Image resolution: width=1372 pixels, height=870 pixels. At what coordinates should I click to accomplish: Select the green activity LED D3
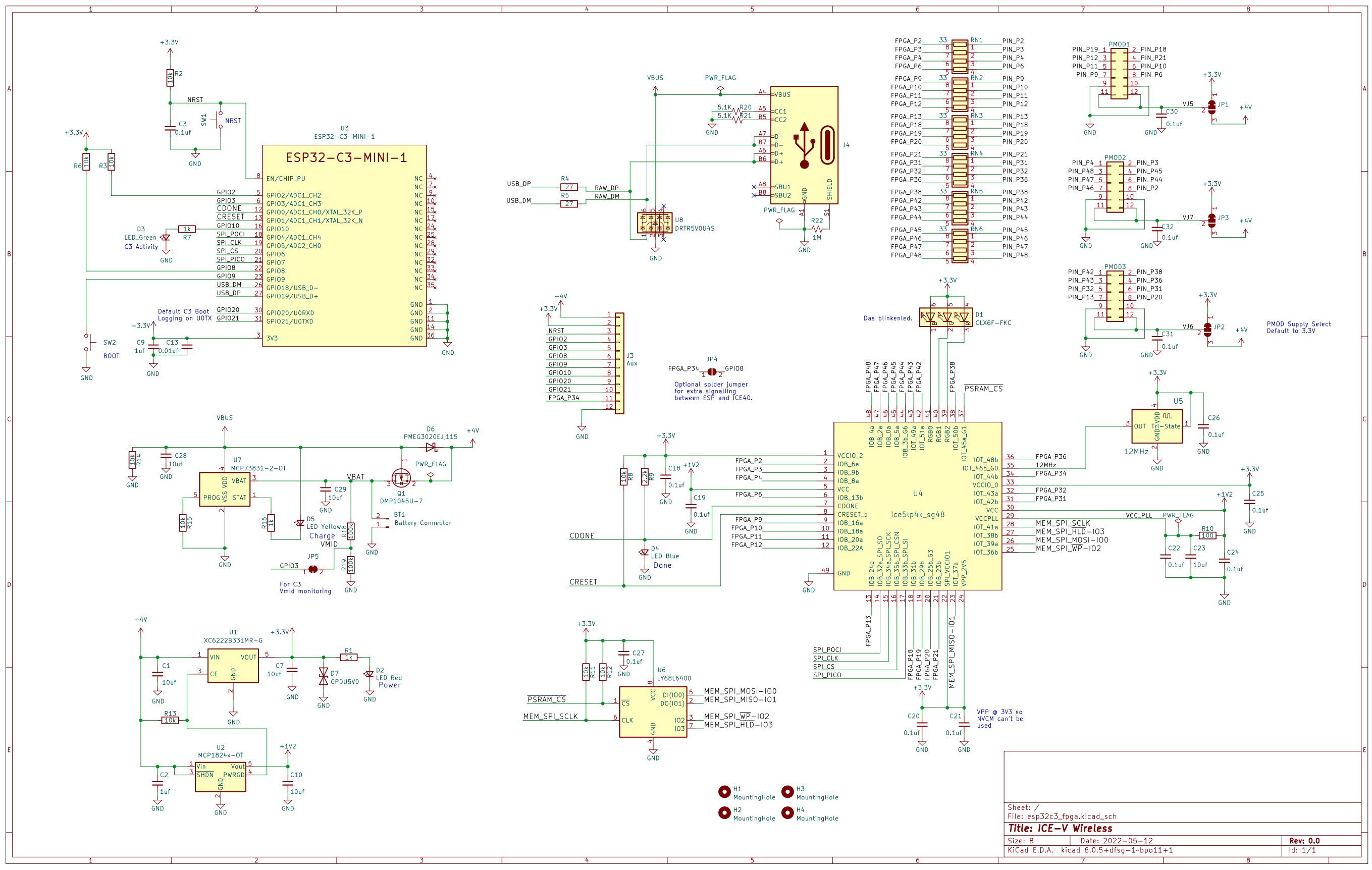click(x=166, y=238)
